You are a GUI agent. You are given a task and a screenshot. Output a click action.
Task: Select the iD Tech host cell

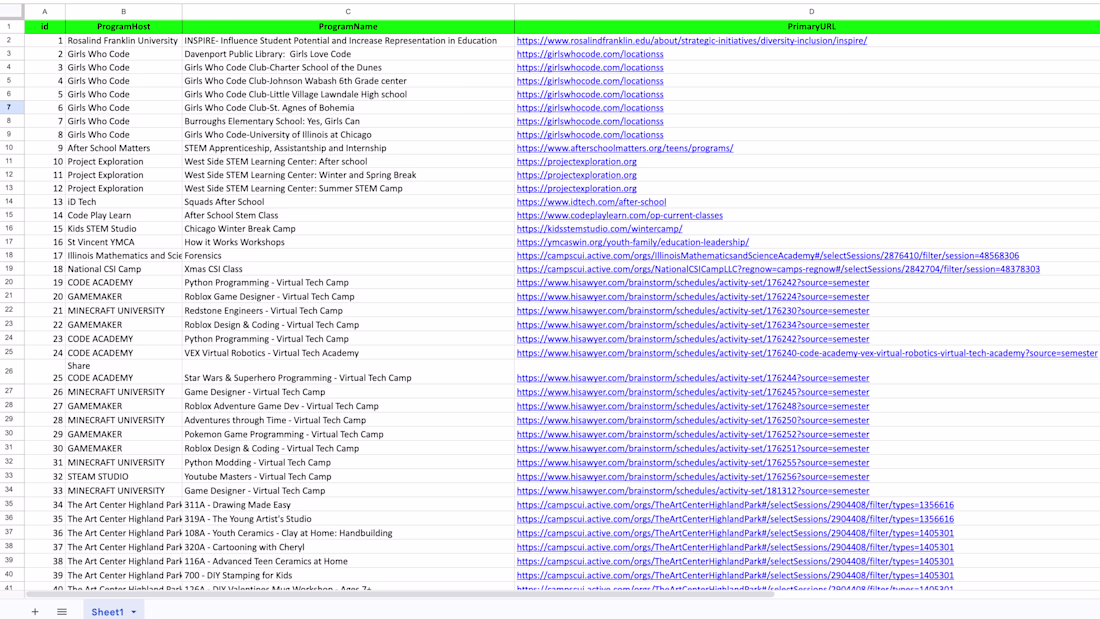coord(123,202)
